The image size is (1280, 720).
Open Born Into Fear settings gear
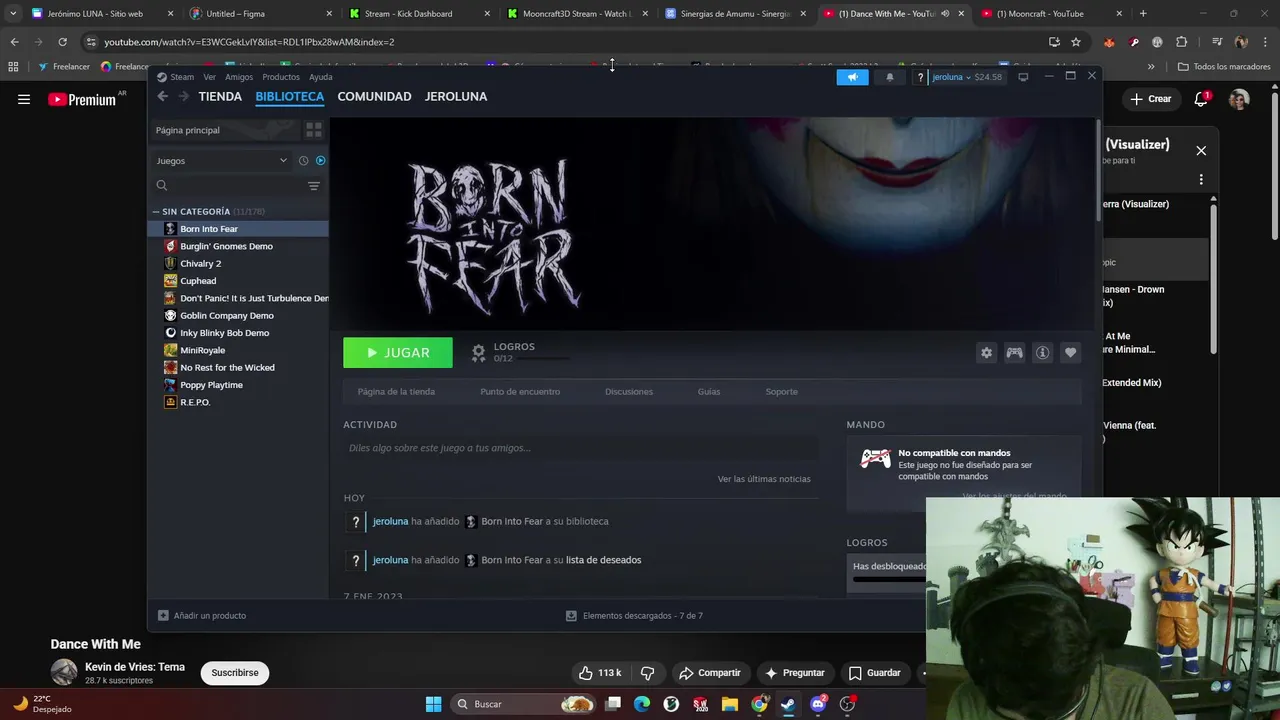(986, 353)
